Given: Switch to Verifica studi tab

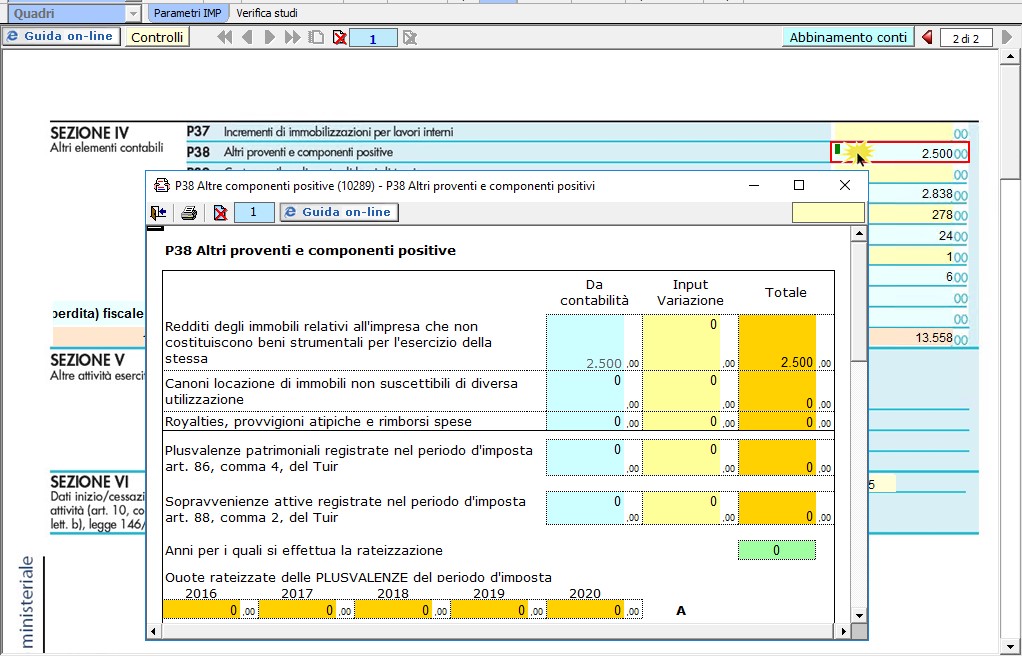Looking at the screenshot, I should (x=267, y=13).
